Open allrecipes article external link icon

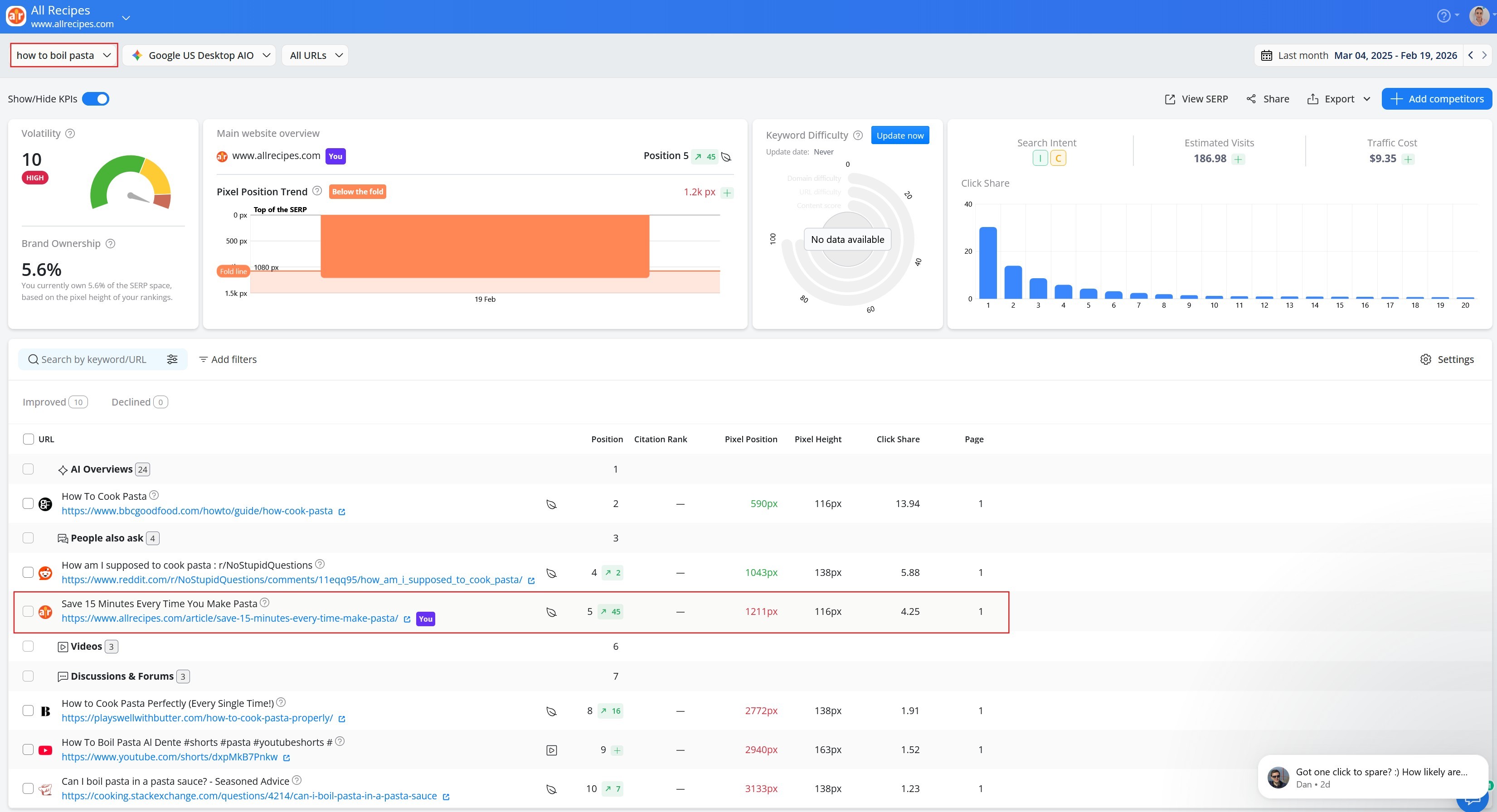[407, 619]
